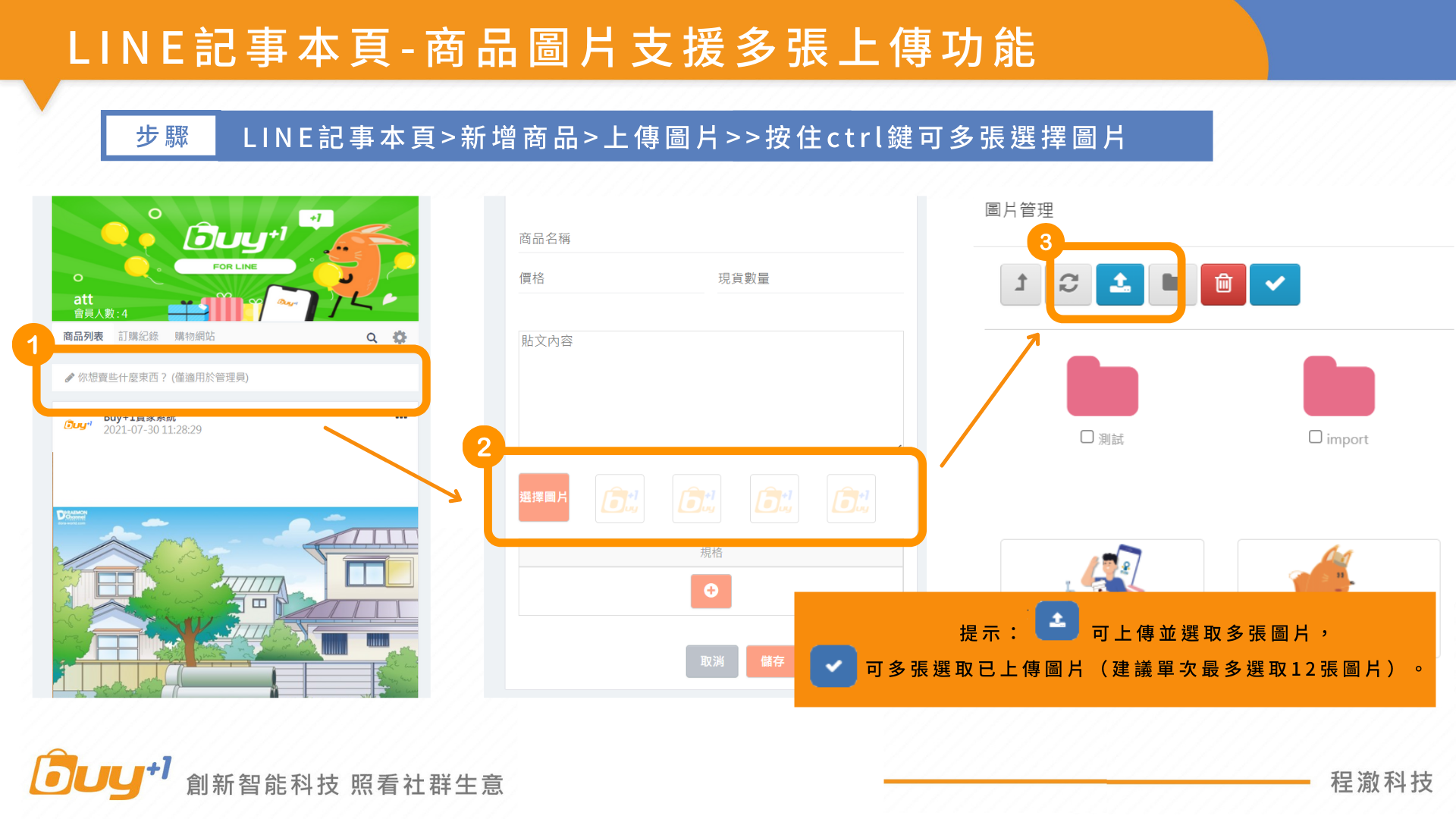
Task: Click the 商品名稱 input field
Action: tap(711, 239)
